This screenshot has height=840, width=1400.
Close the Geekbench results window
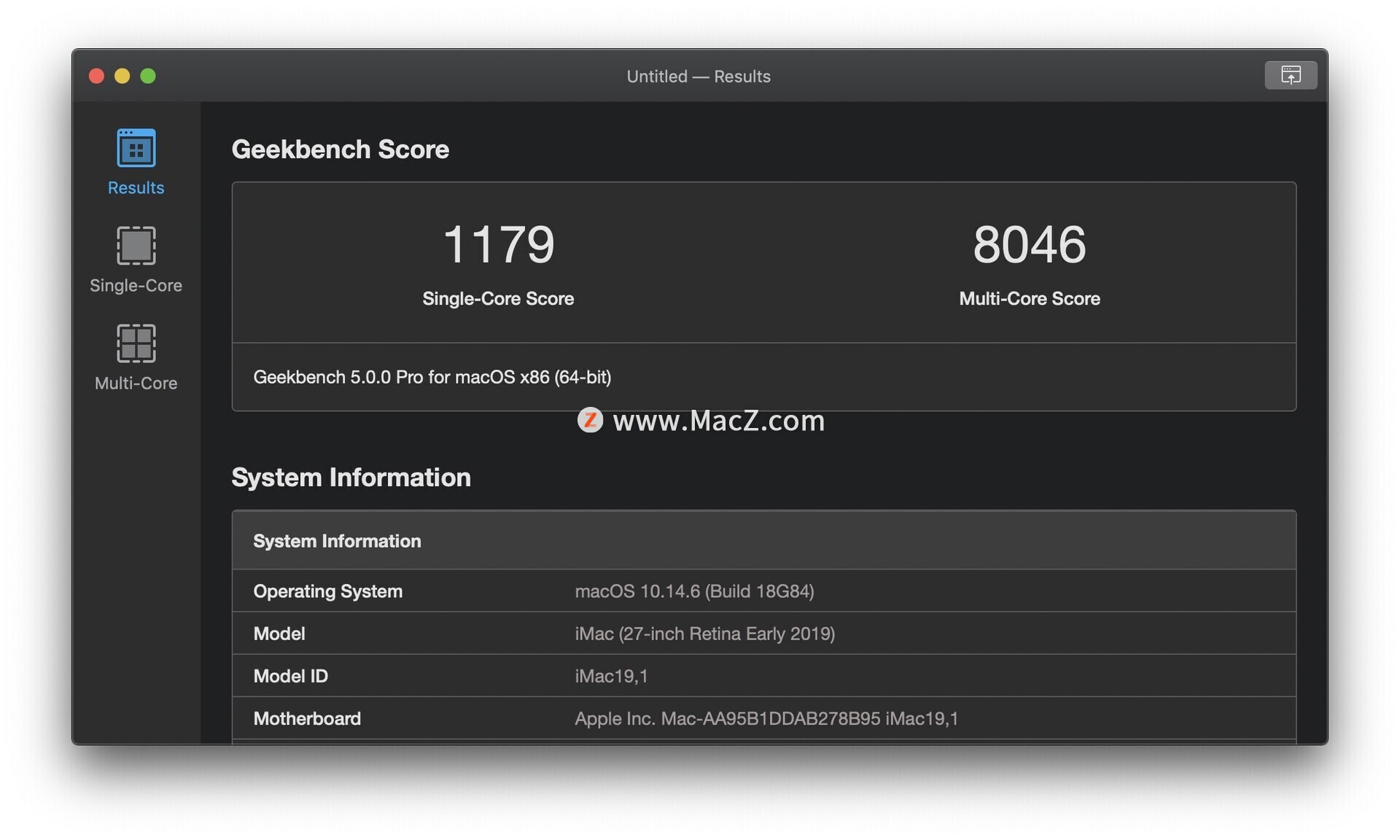click(96, 76)
